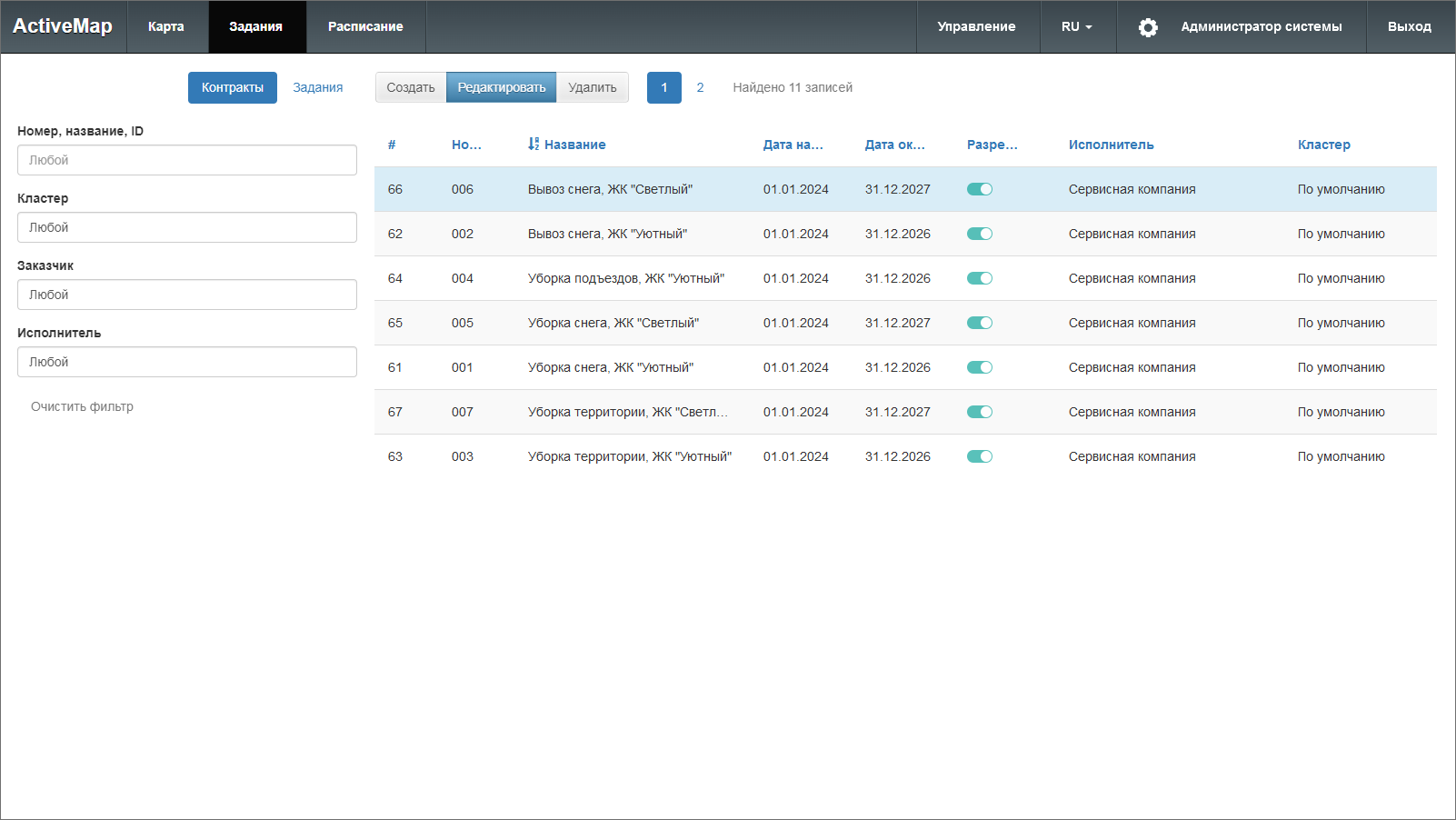The height and width of the screenshot is (820, 1456).
Task: Click the Создать button
Action: tap(411, 87)
